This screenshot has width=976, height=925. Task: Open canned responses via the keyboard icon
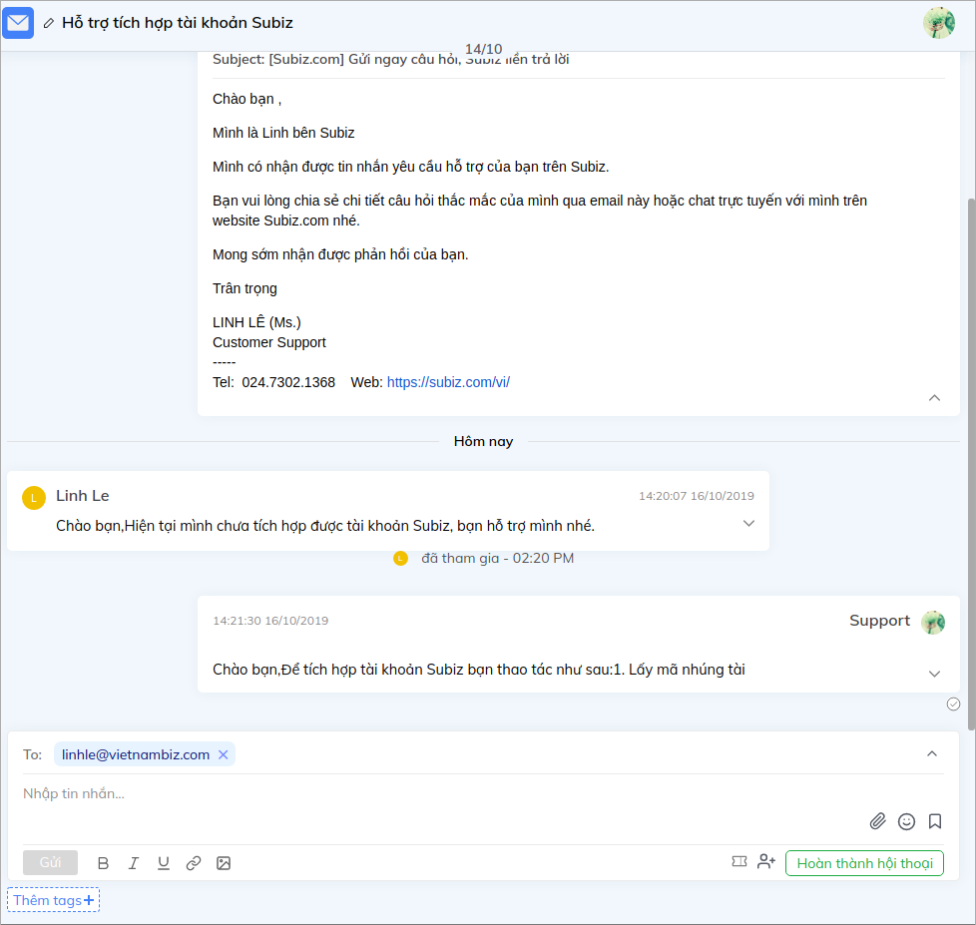(x=738, y=861)
